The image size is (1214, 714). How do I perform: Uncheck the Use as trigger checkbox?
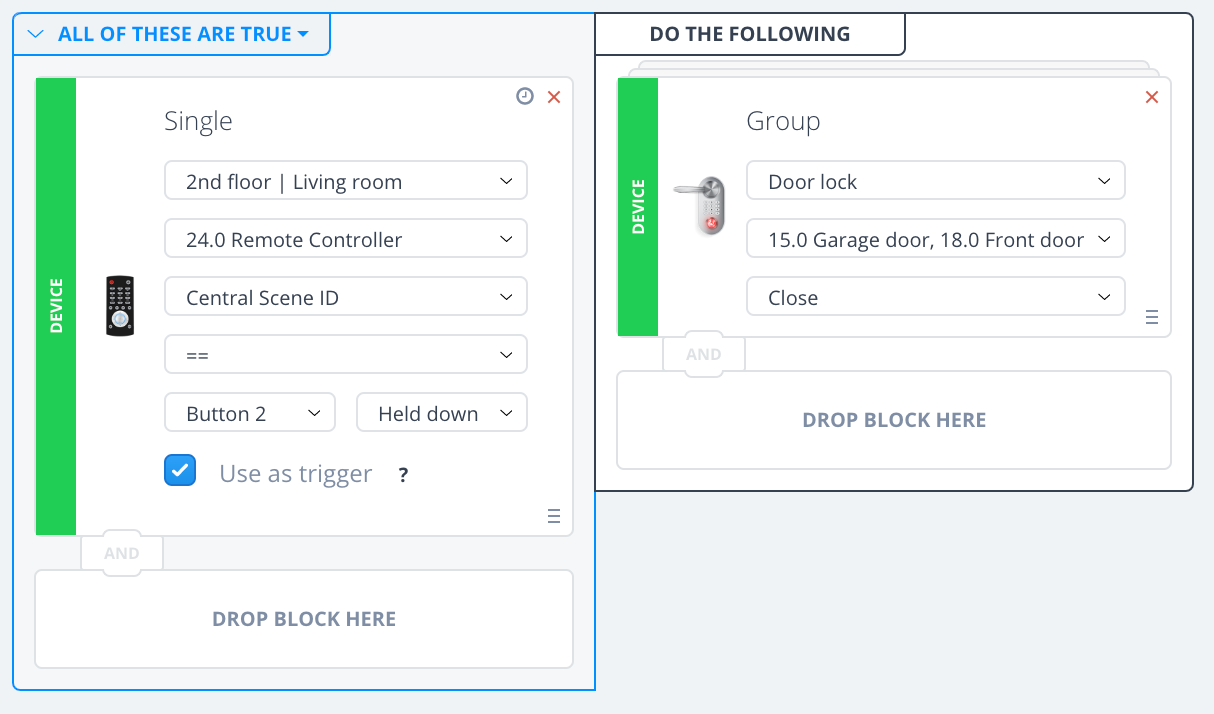click(x=180, y=470)
